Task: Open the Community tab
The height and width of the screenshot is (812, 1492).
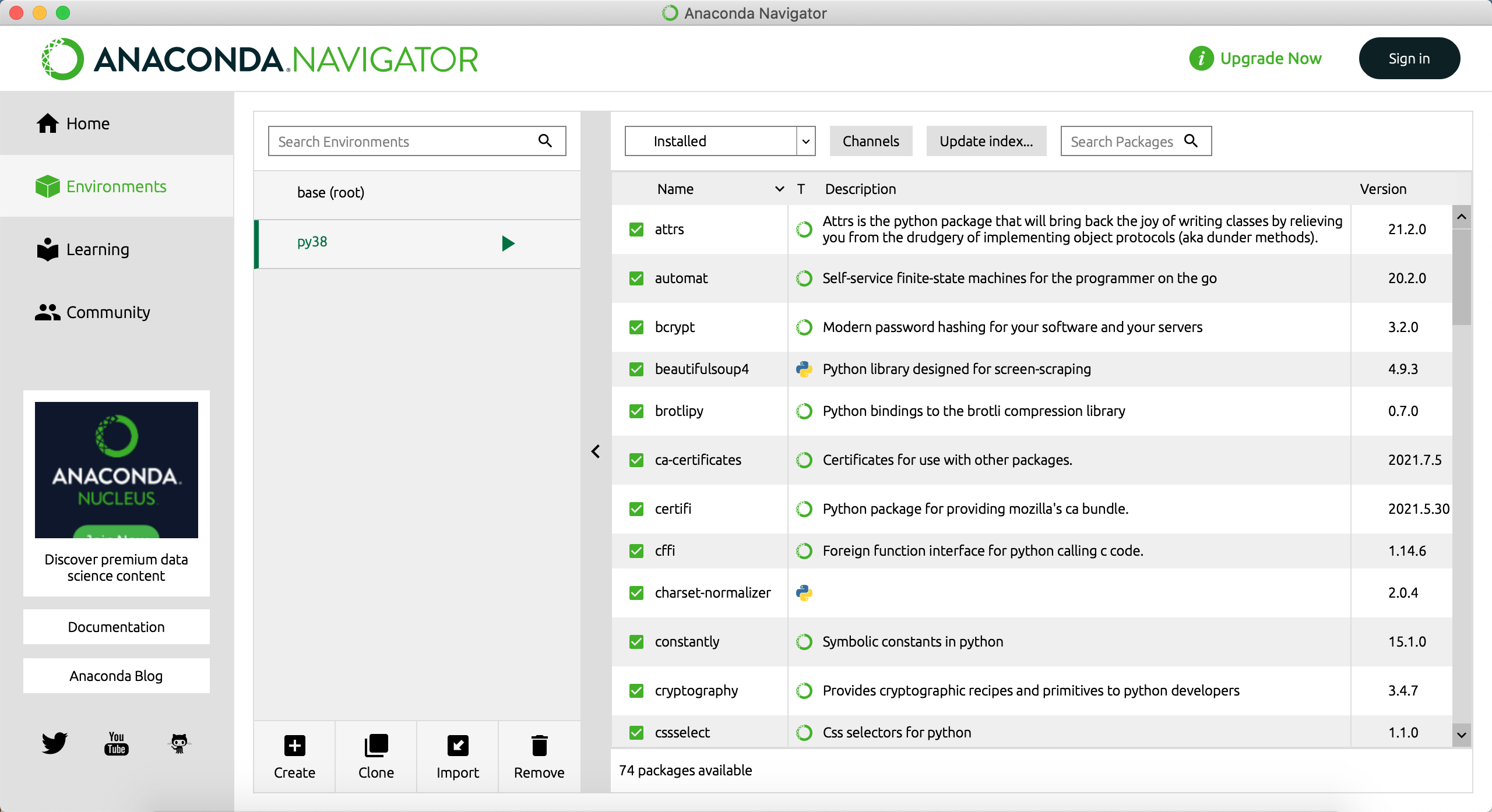Action: point(117,312)
